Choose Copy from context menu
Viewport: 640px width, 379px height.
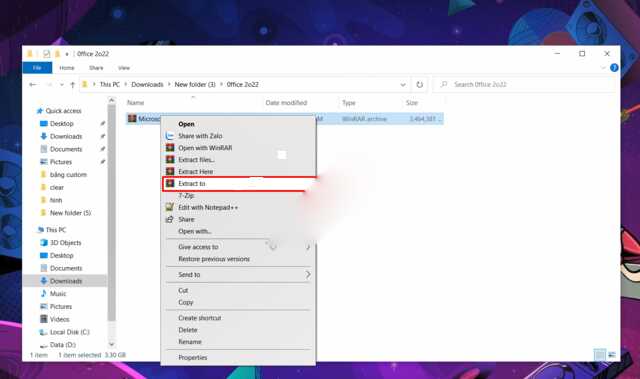tap(185, 302)
